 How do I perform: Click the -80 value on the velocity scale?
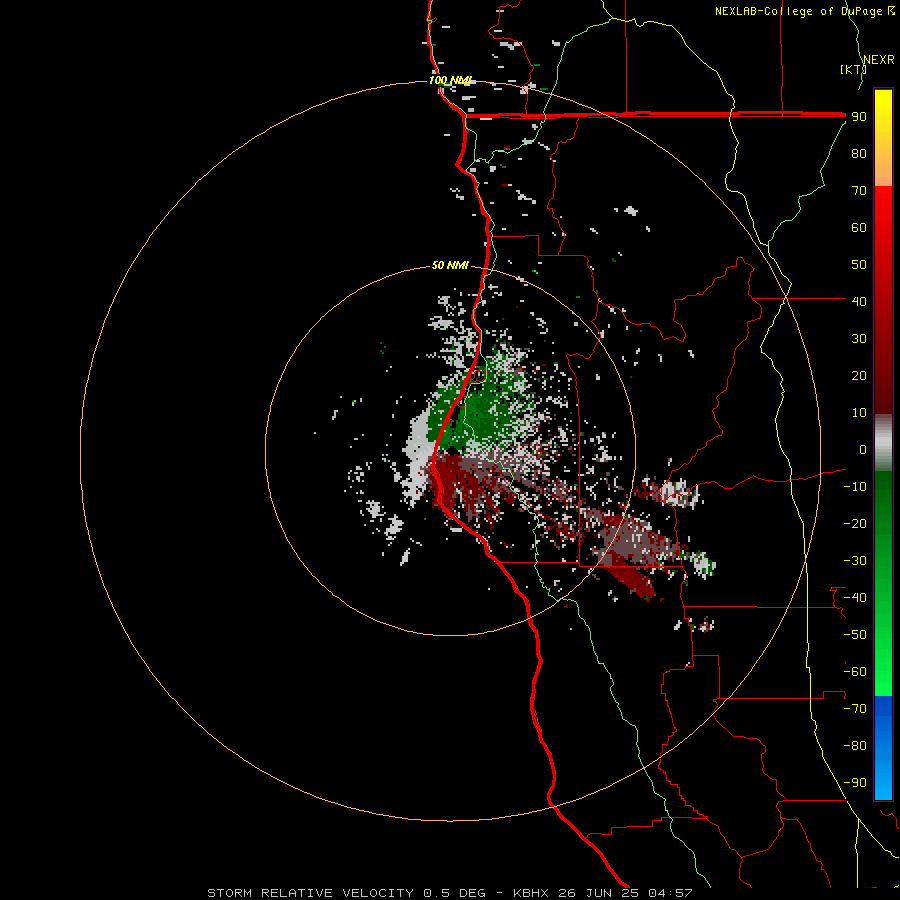coord(855,746)
